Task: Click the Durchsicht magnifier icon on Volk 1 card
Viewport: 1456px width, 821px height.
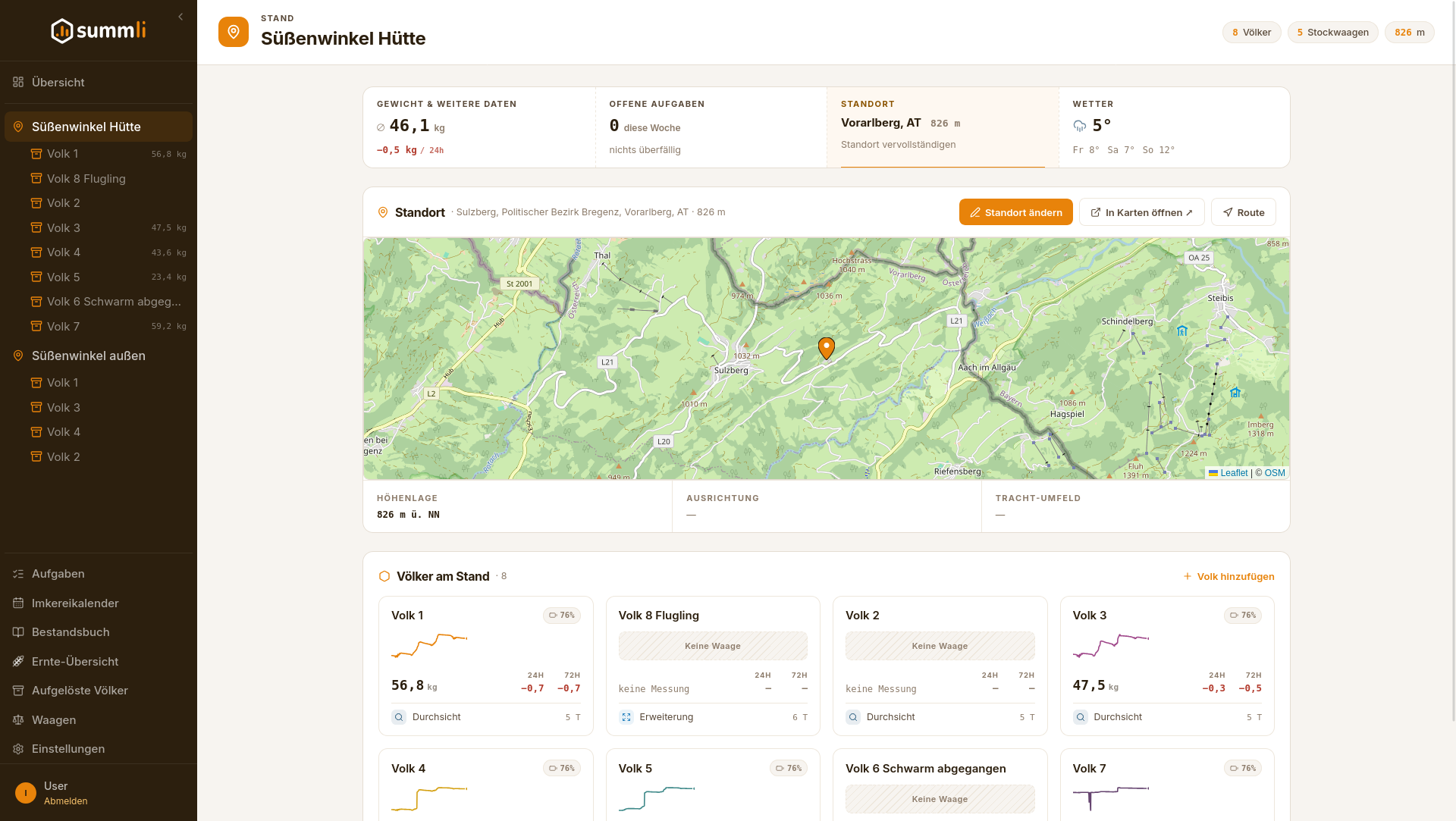Action: [399, 717]
